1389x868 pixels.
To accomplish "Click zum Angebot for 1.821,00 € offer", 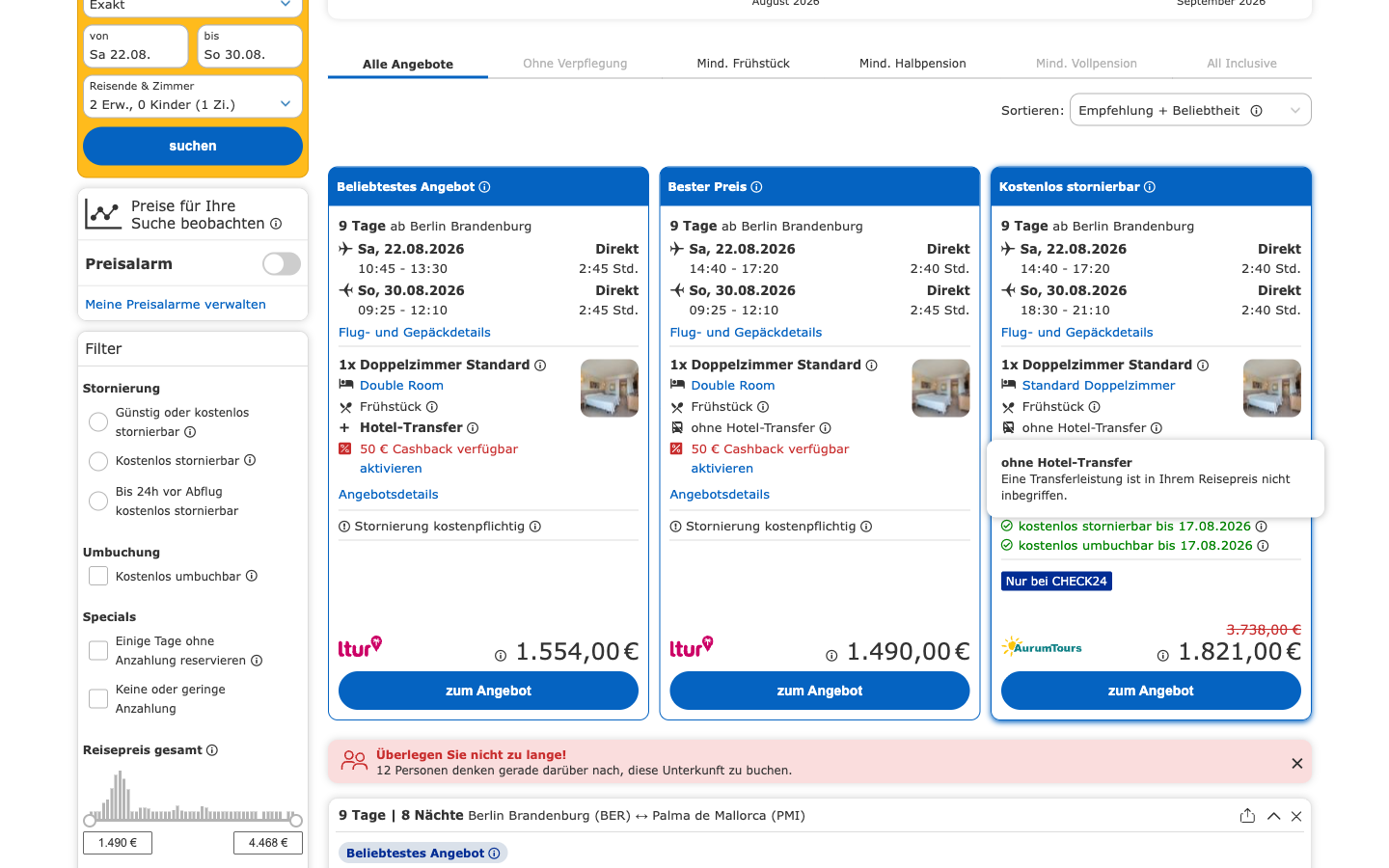I will coord(1151,691).
